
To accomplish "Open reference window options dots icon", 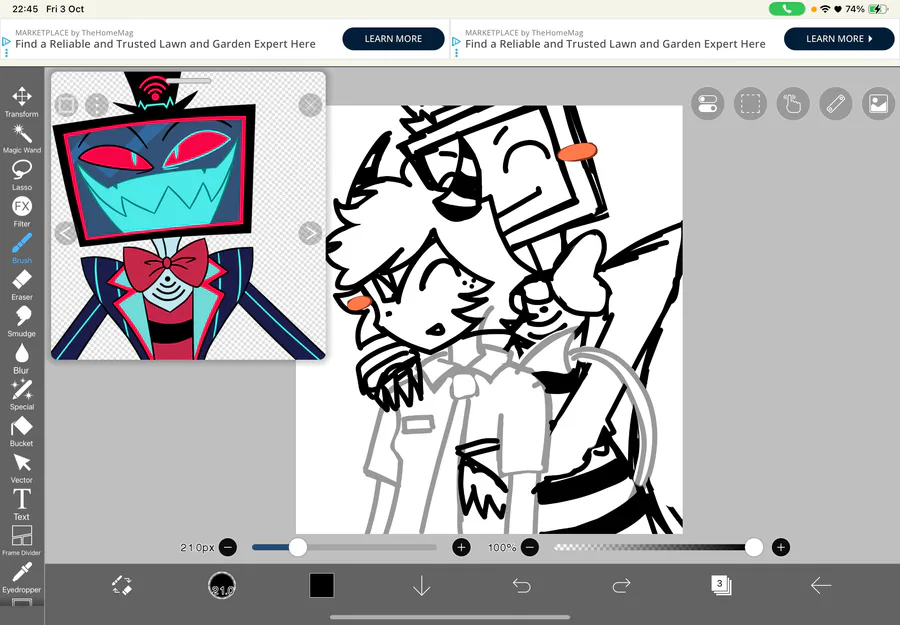I will (x=97, y=105).
